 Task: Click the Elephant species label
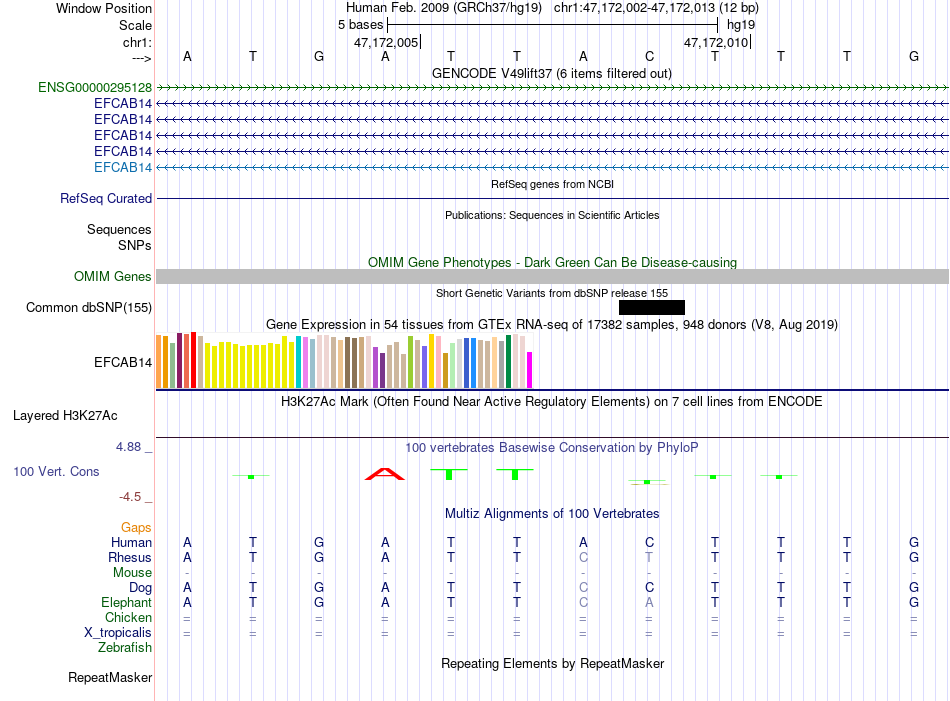tap(127, 602)
